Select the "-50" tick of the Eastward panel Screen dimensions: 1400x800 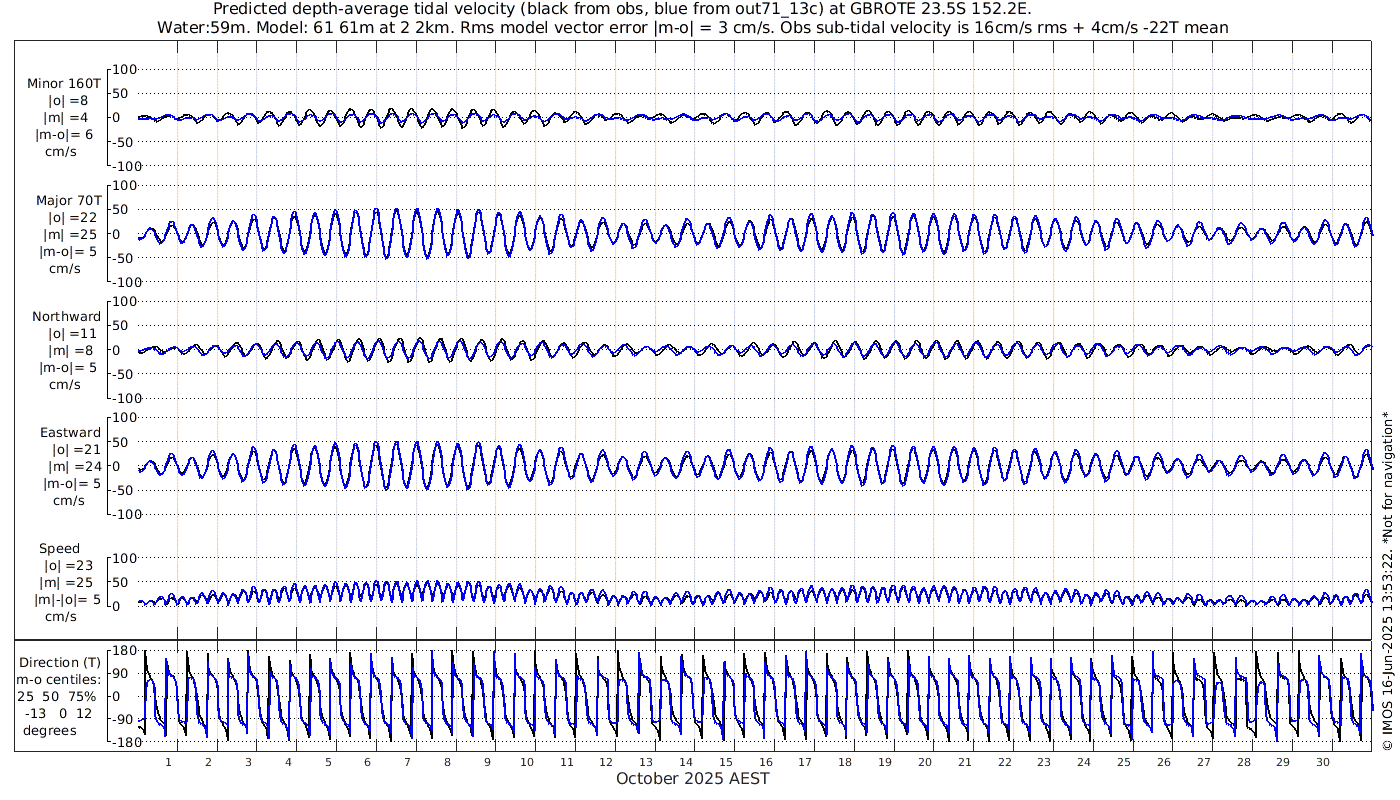[x=125, y=490]
